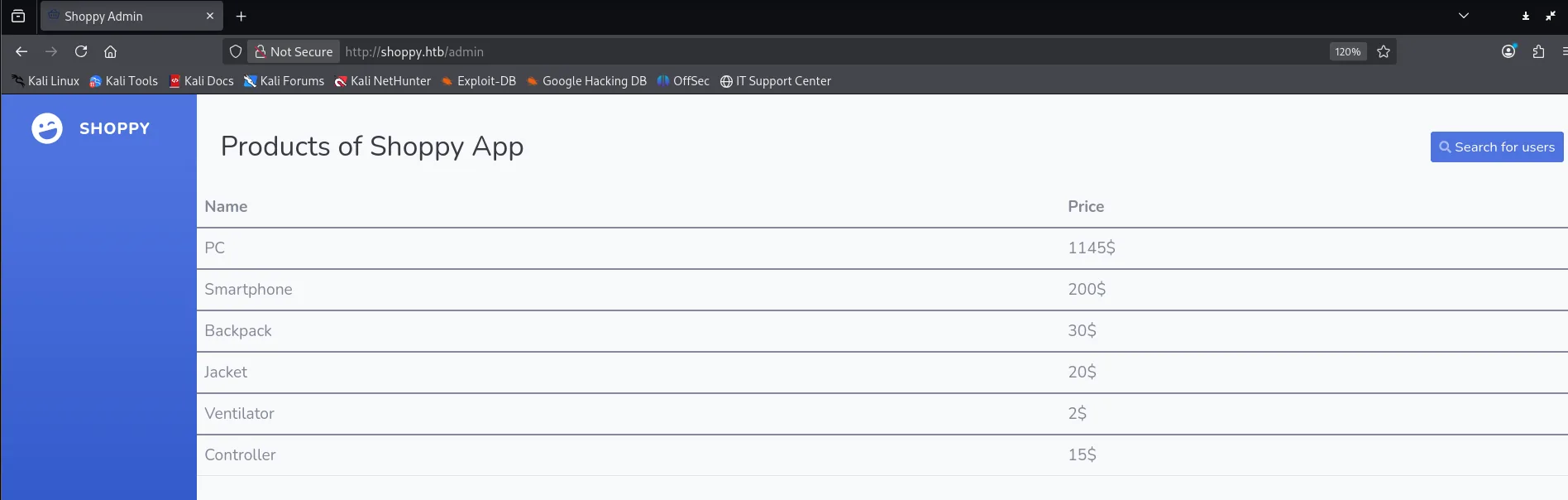Open the Google Hacking DB bookmark

(587, 81)
